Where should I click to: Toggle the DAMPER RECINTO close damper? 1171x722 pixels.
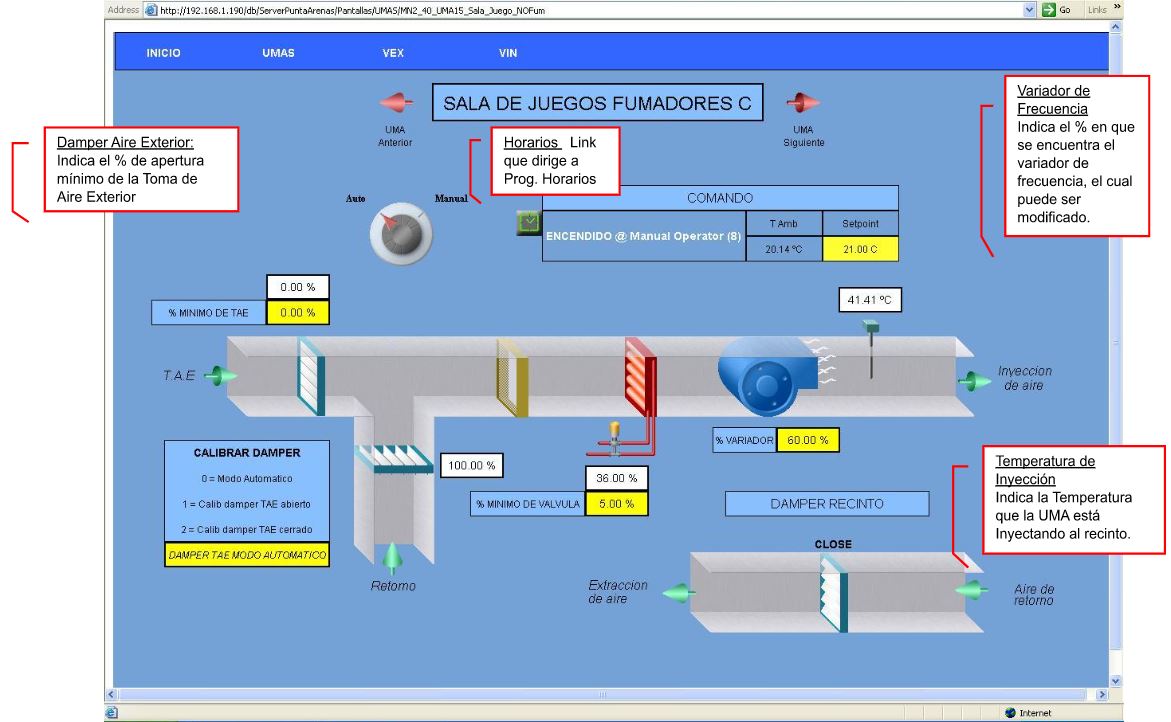tap(832, 592)
